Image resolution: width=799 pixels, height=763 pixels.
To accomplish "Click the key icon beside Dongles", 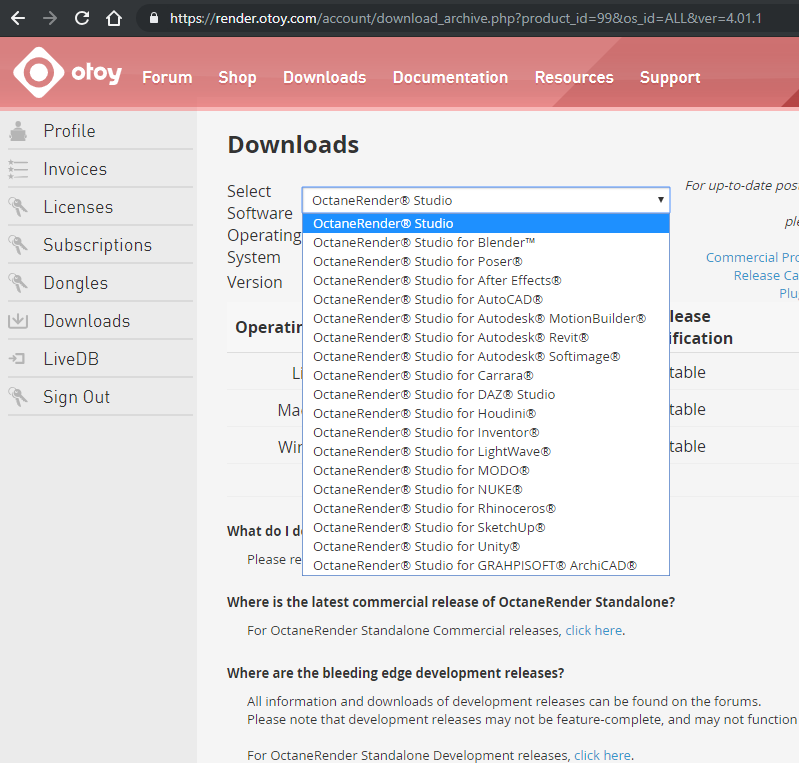I will pos(18,283).
